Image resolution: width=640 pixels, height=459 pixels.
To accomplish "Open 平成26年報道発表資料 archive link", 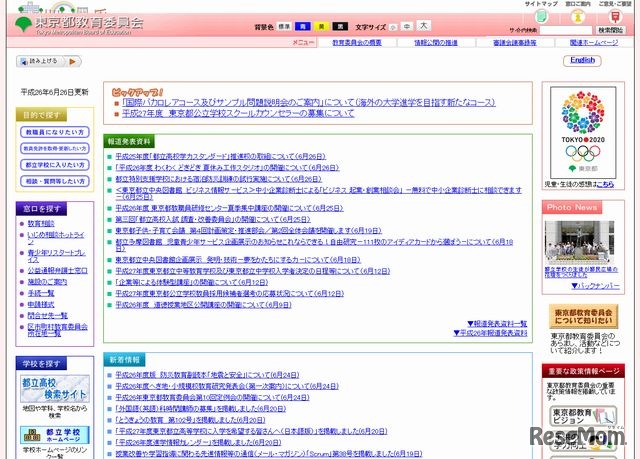I will pyautogui.click(x=490, y=333).
